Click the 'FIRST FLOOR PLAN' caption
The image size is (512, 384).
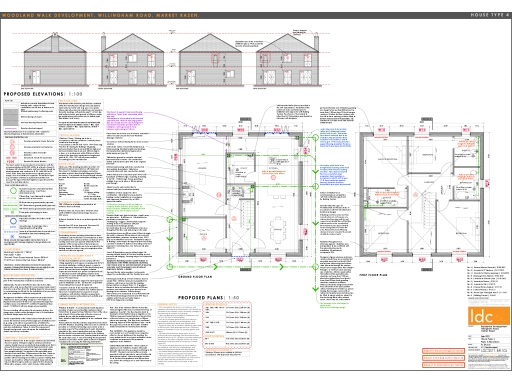pos(373,275)
